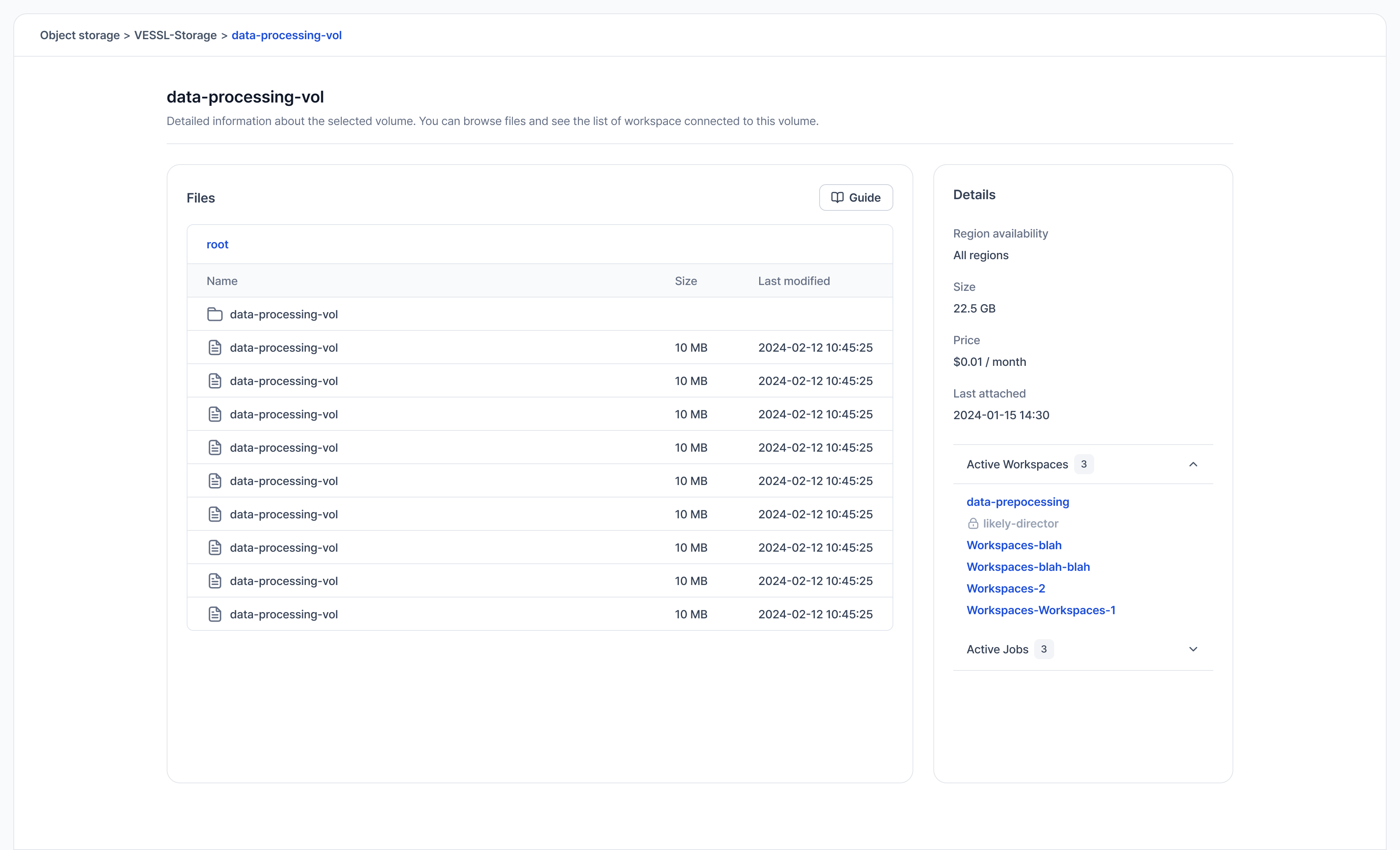Screen dimensions: 1400x850
Task: Open Workspaces-2 workspace link
Action: 1006,588
